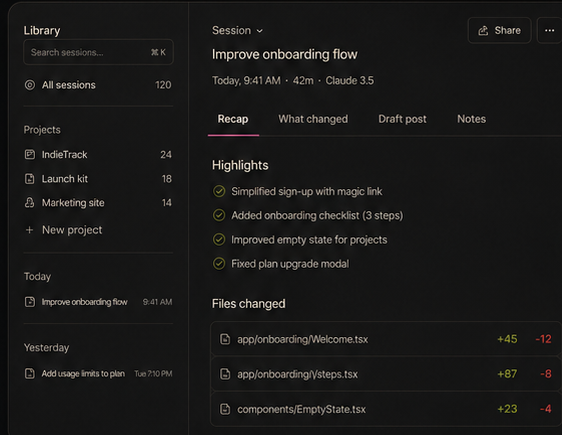Click the Improve onboarding flow session icon

[30, 302]
